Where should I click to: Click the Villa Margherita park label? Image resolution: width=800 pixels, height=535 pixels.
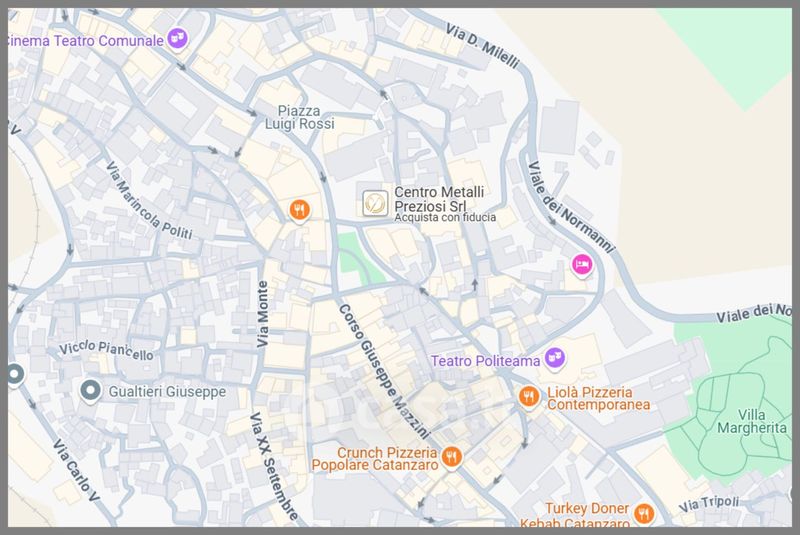tap(752, 421)
